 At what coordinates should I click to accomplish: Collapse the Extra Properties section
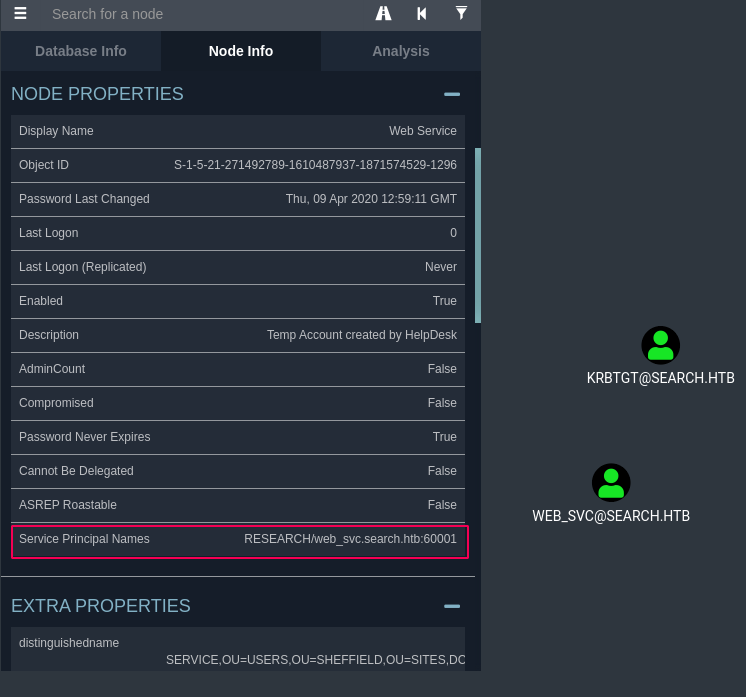(x=452, y=606)
